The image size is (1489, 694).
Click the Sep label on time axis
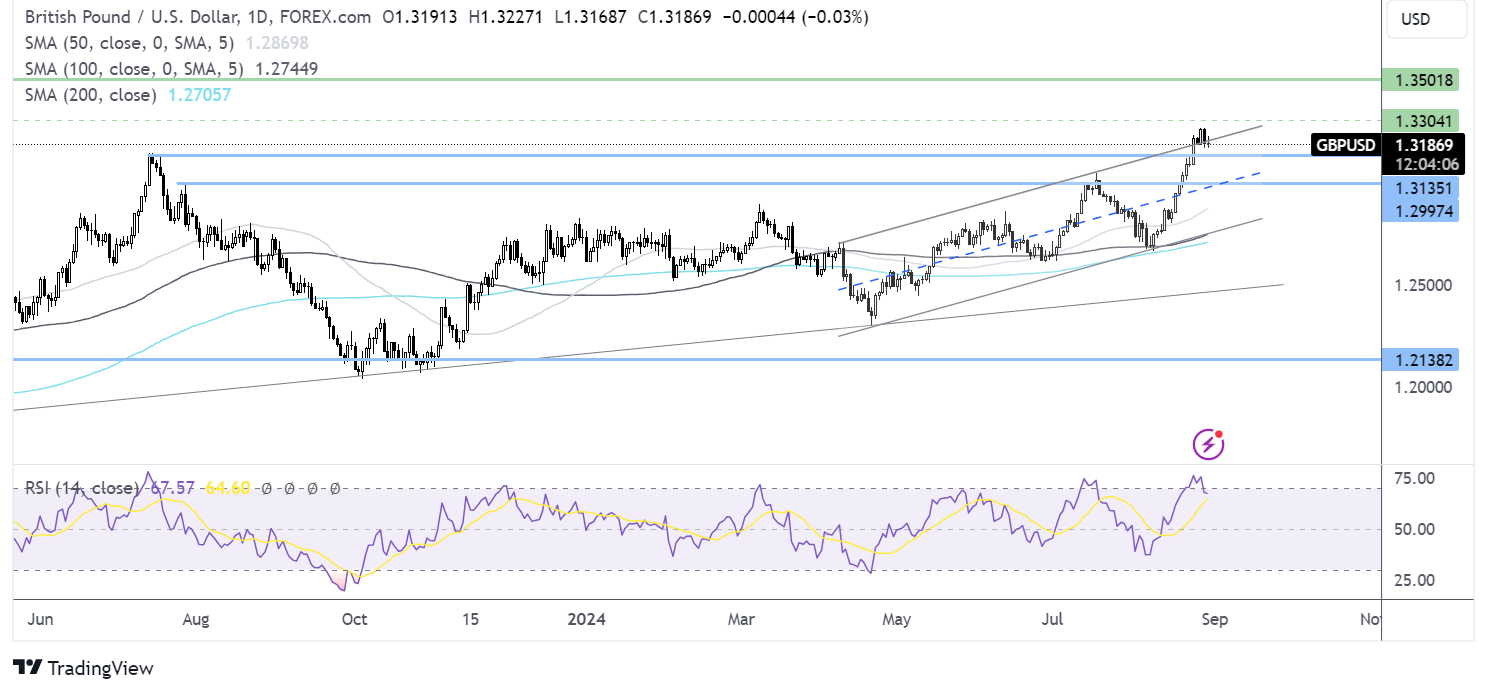1213,620
